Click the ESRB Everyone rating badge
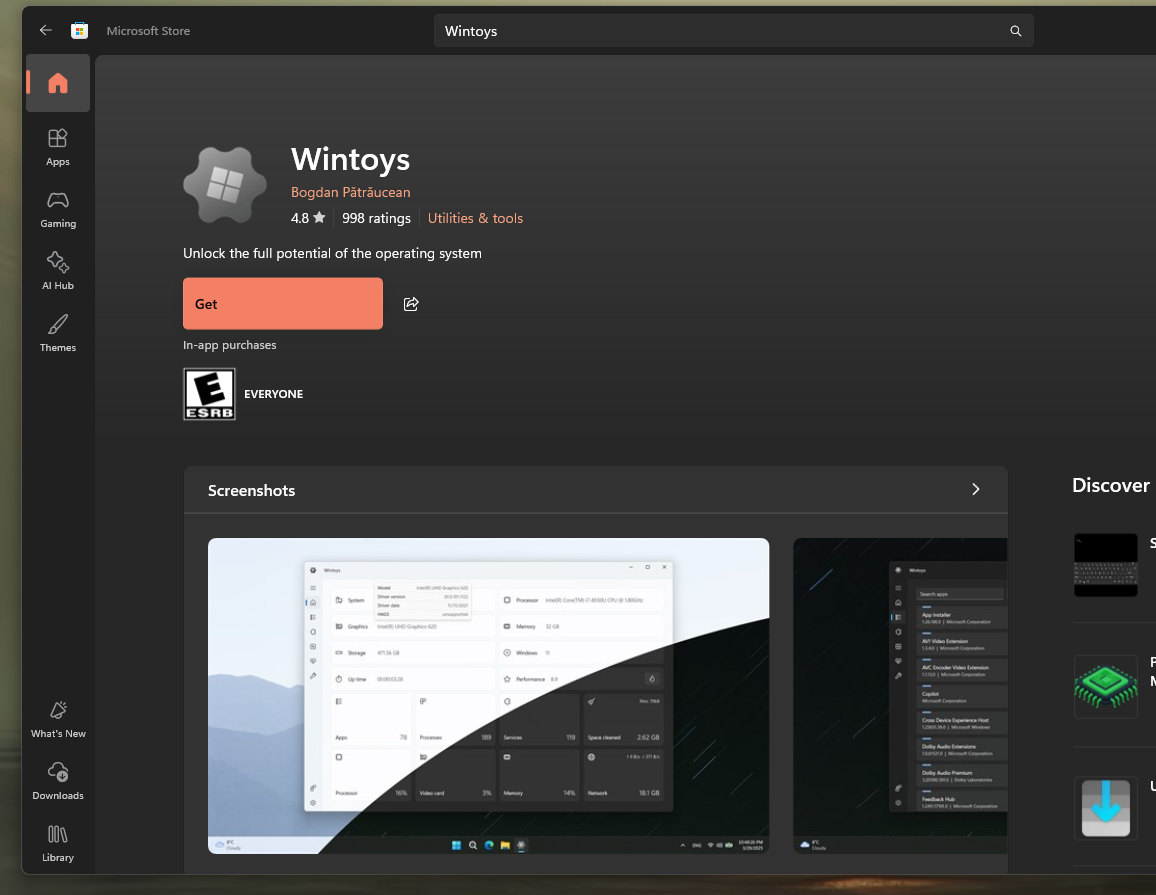This screenshot has width=1156, height=895. tap(209, 394)
